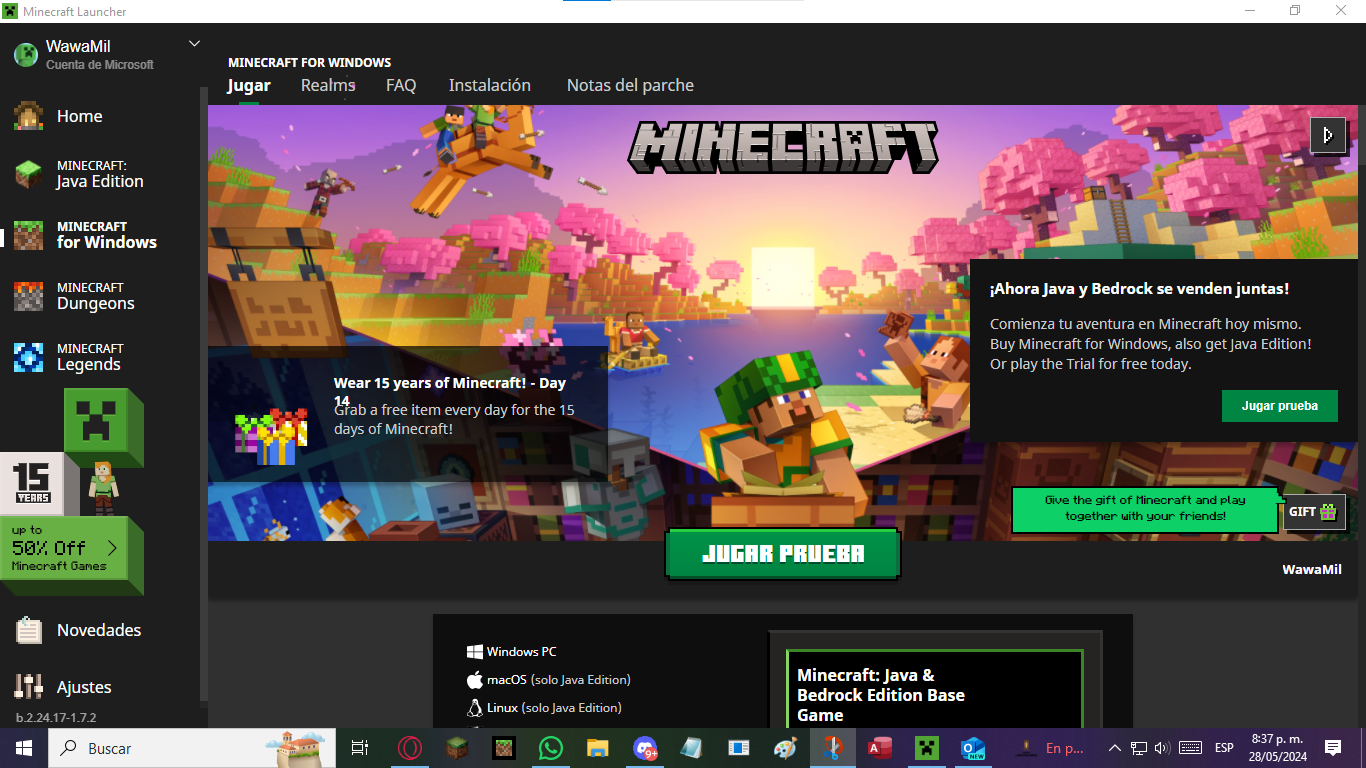
Task: Open Novedades clipboard icon
Action: (x=28, y=630)
